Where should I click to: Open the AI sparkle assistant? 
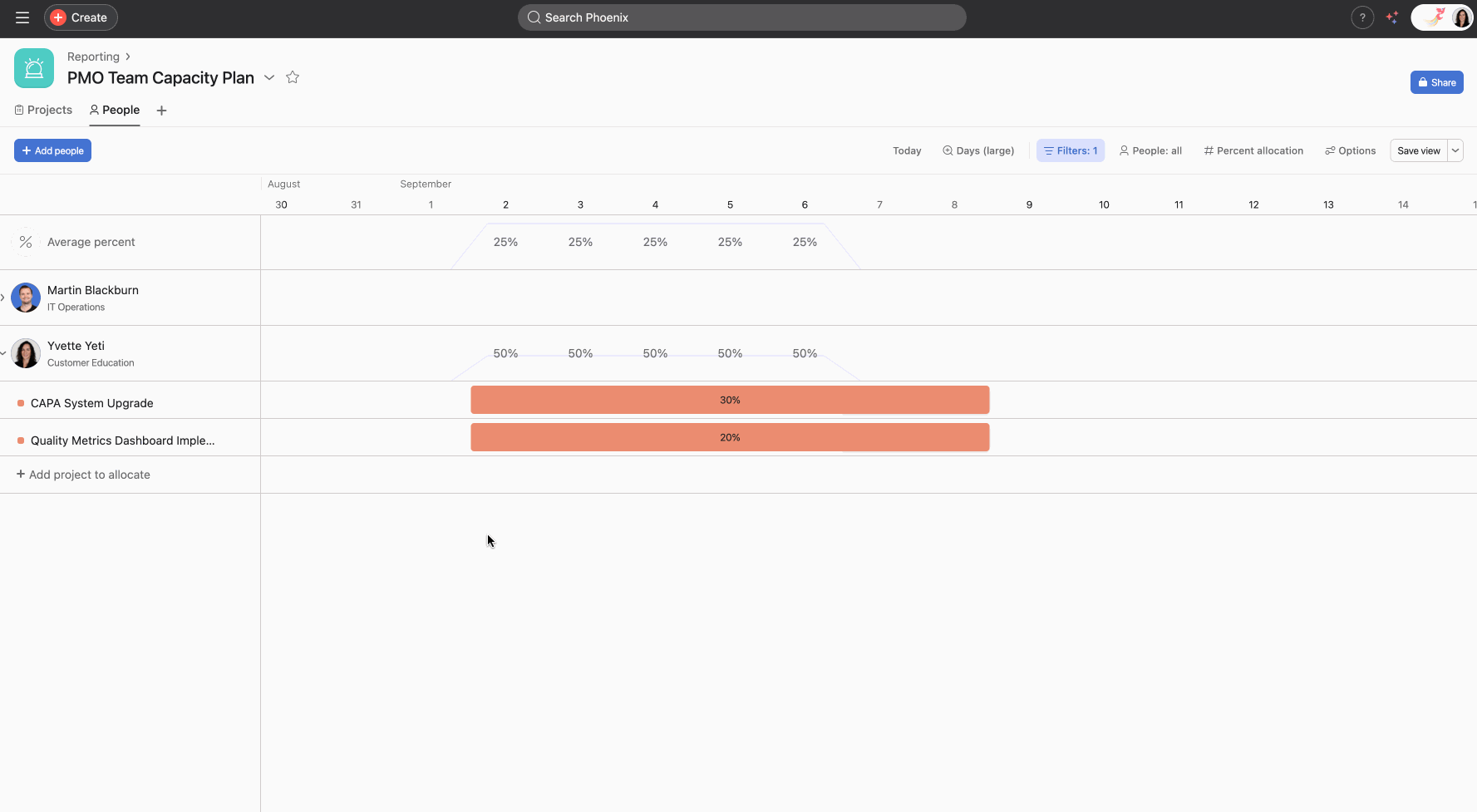coord(1392,17)
